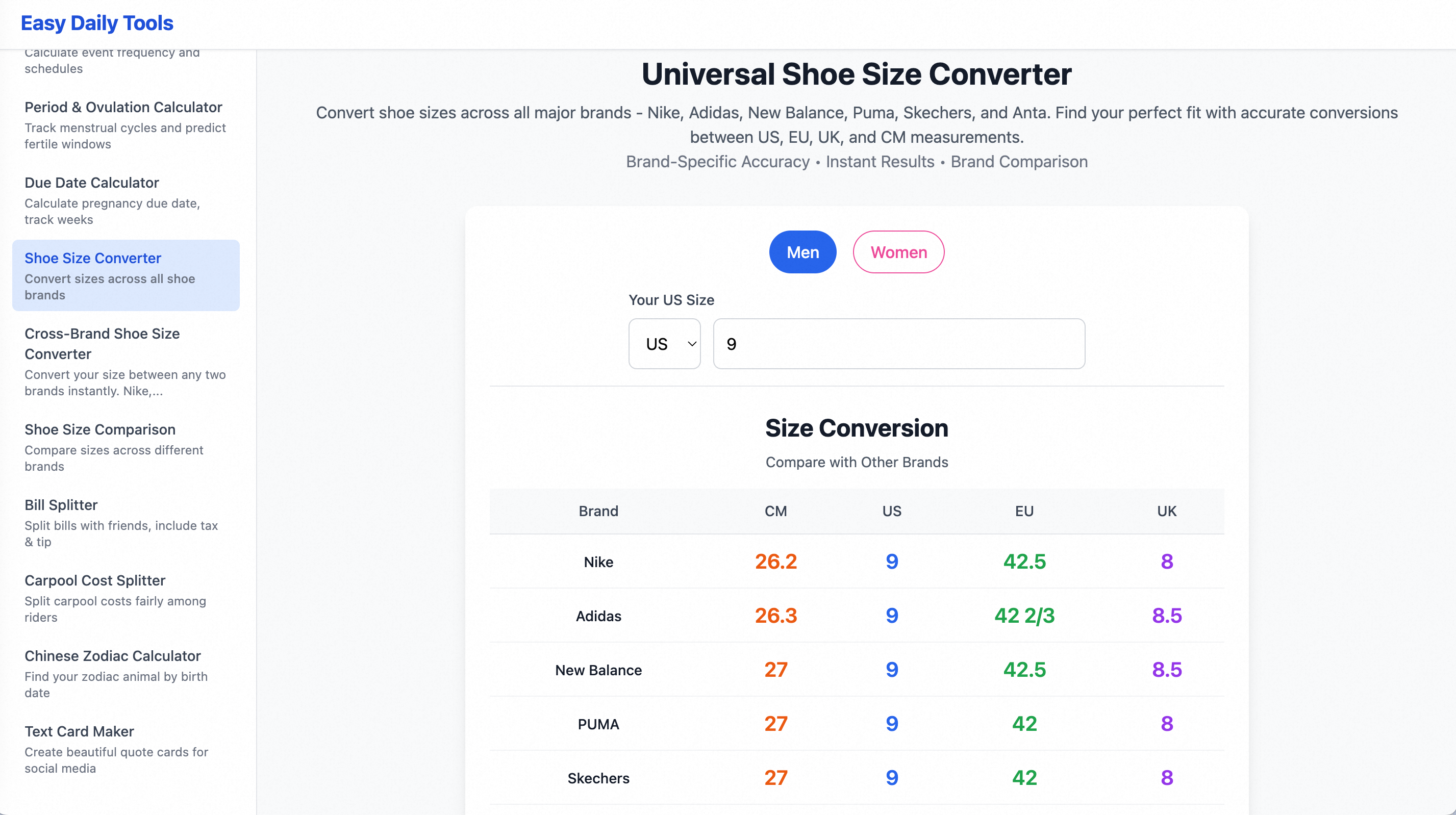Screen dimensions: 1456x815
Task: Click New Balance UK value 8.5
Action: [1167, 670]
